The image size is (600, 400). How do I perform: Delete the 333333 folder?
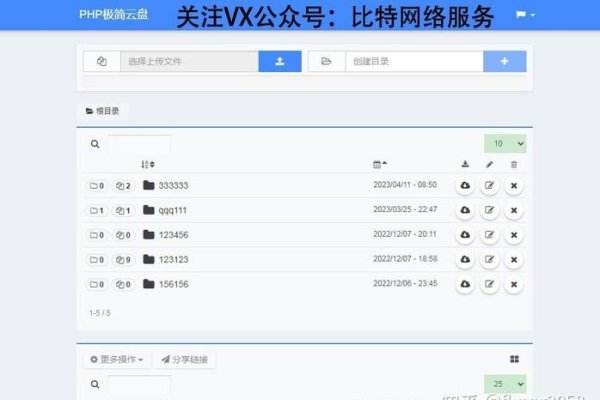514,186
